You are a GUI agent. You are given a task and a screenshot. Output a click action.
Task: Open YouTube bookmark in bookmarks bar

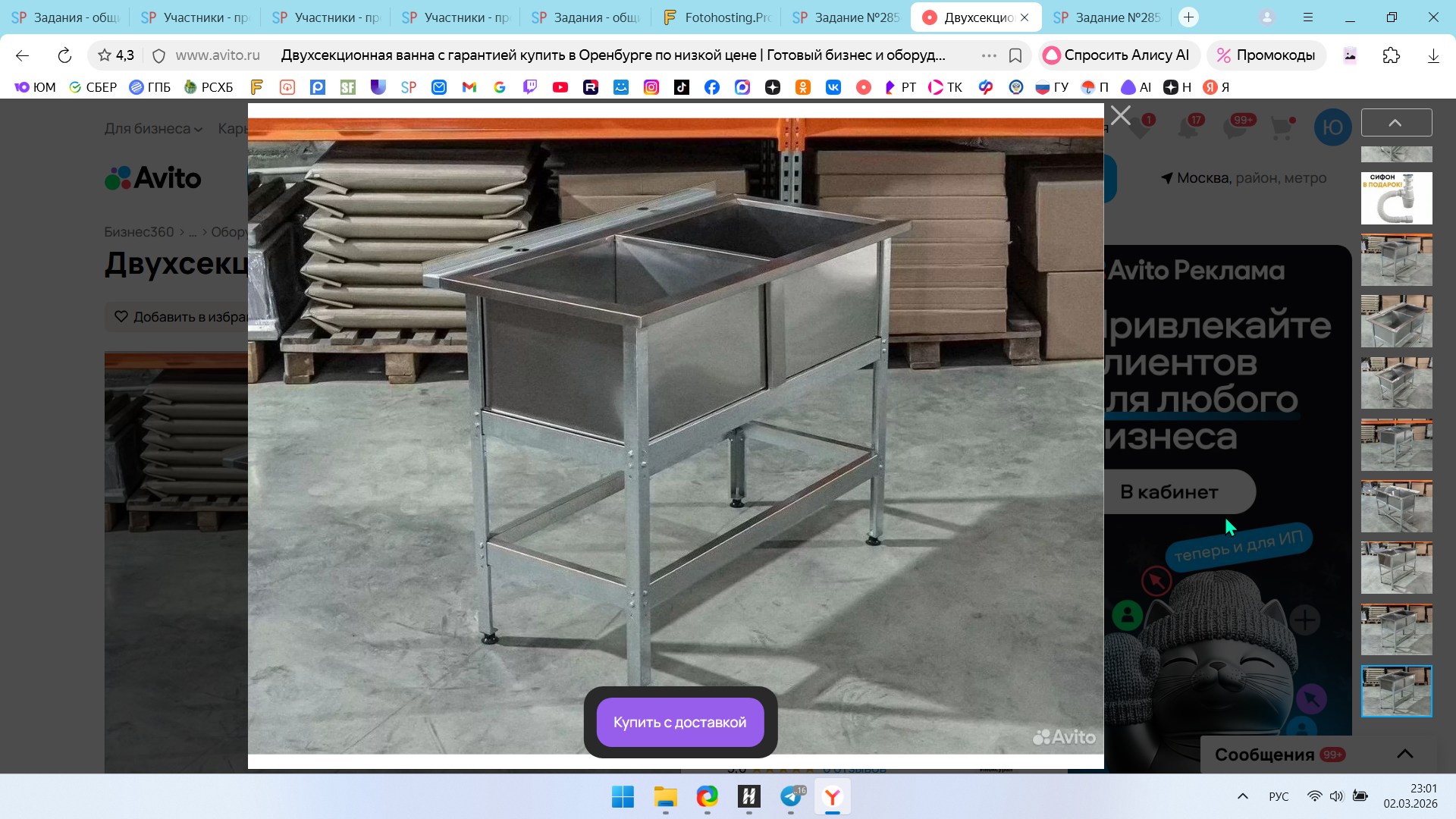pos(560,87)
